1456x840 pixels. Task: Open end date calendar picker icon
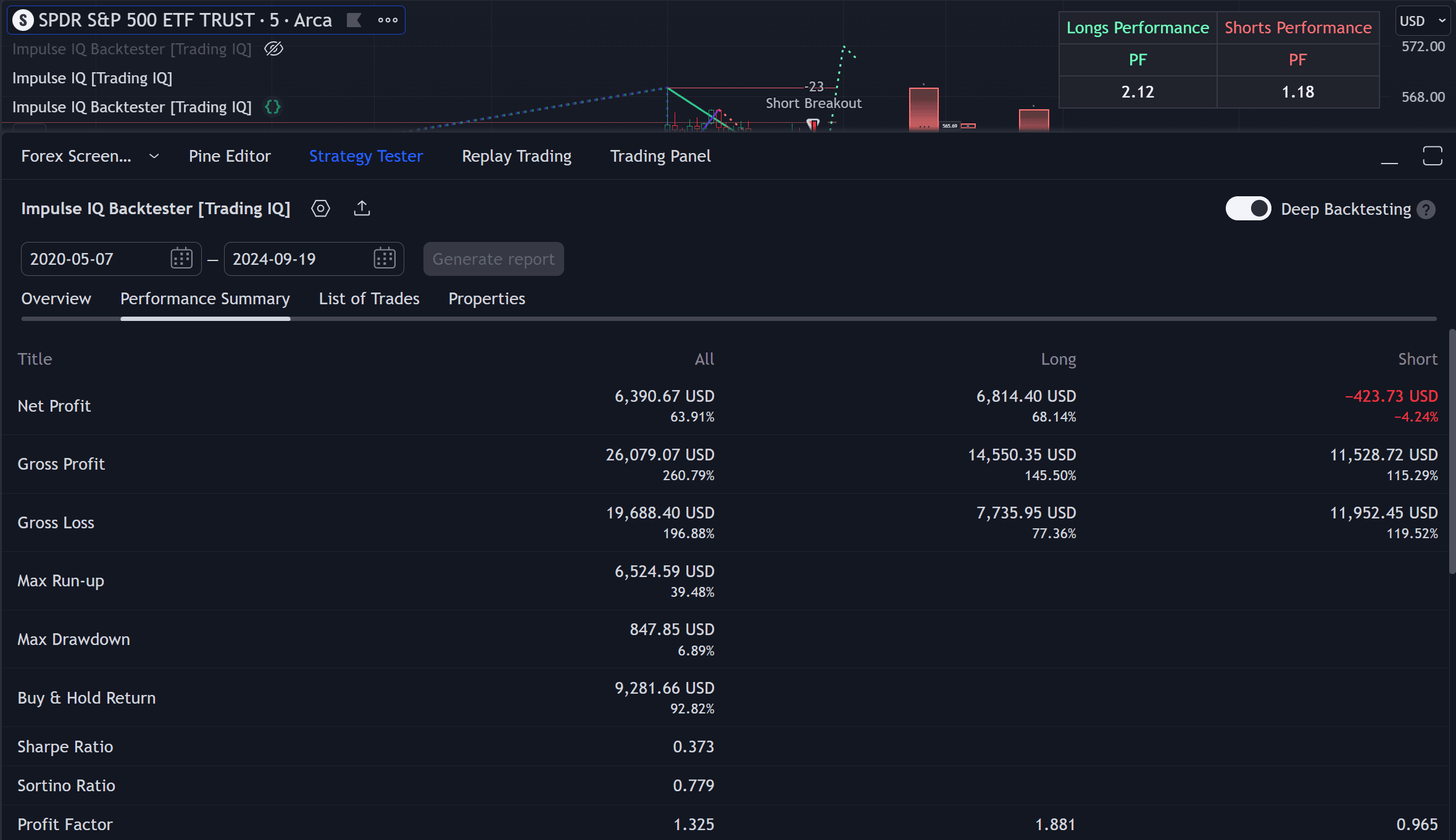(x=384, y=259)
